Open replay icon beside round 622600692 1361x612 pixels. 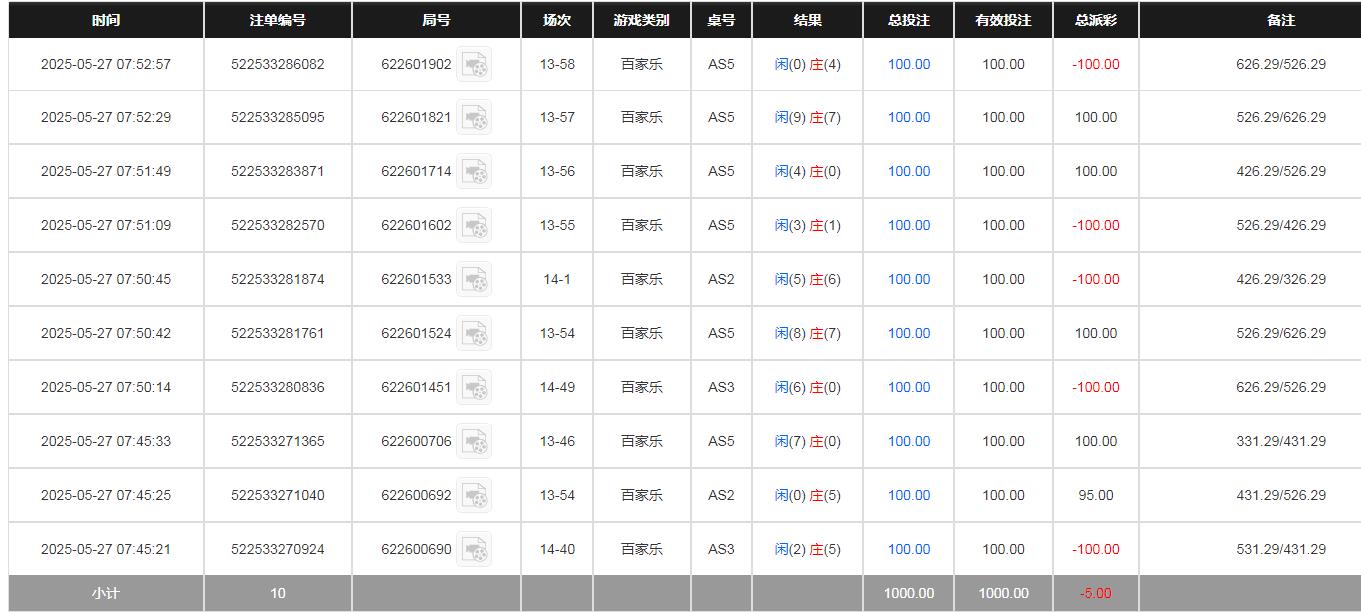(x=474, y=496)
